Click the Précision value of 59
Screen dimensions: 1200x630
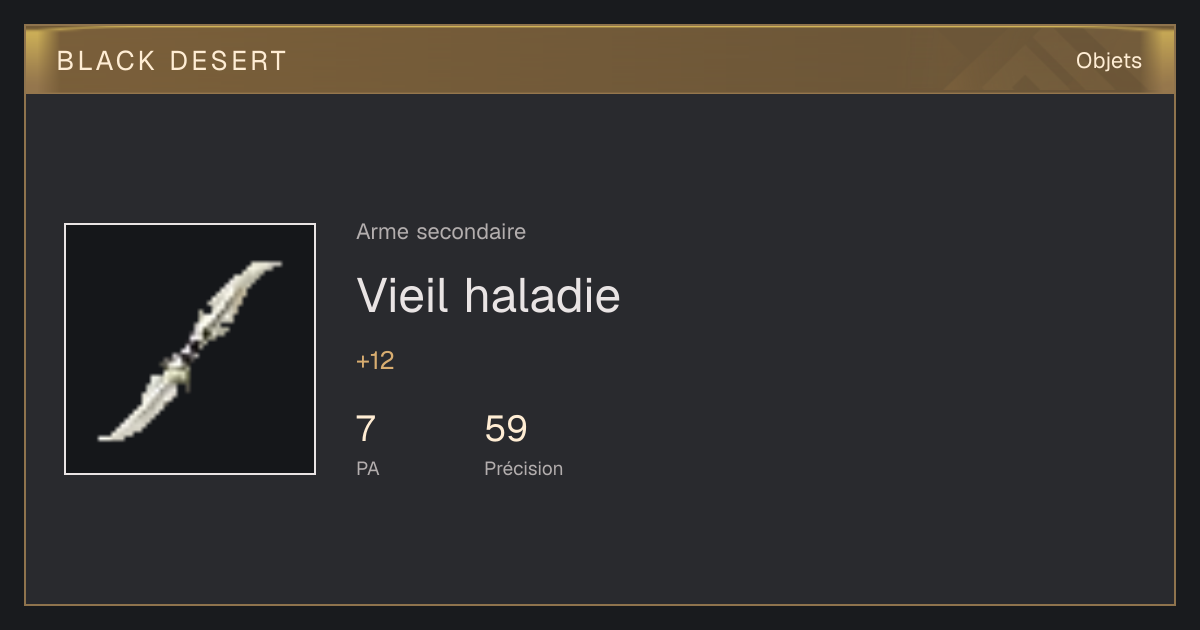point(506,429)
